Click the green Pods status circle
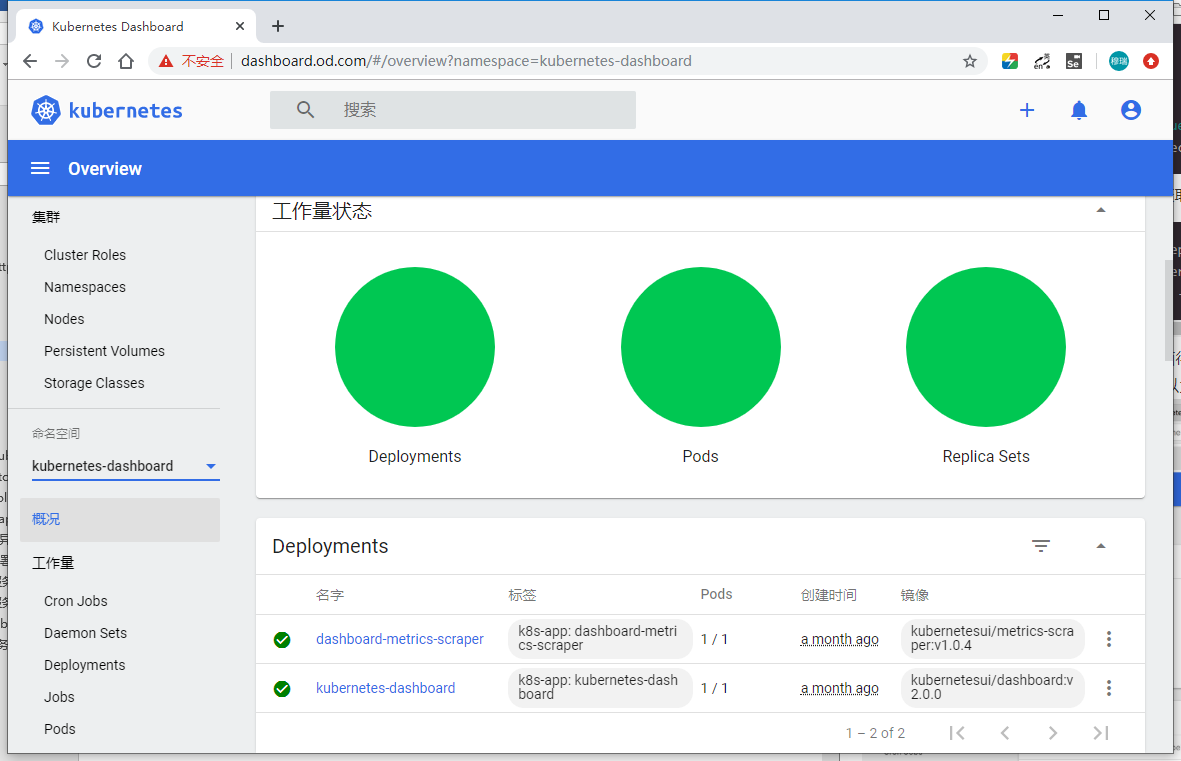The width and height of the screenshot is (1181, 761). [x=700, y=347]
